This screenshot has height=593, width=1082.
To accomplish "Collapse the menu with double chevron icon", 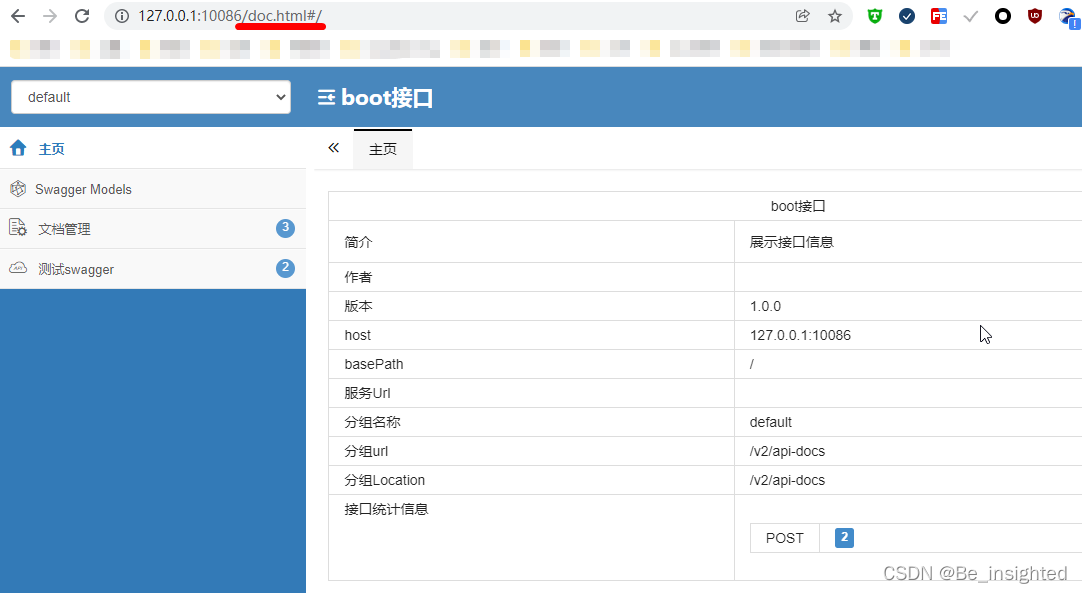I will point(333,148).
